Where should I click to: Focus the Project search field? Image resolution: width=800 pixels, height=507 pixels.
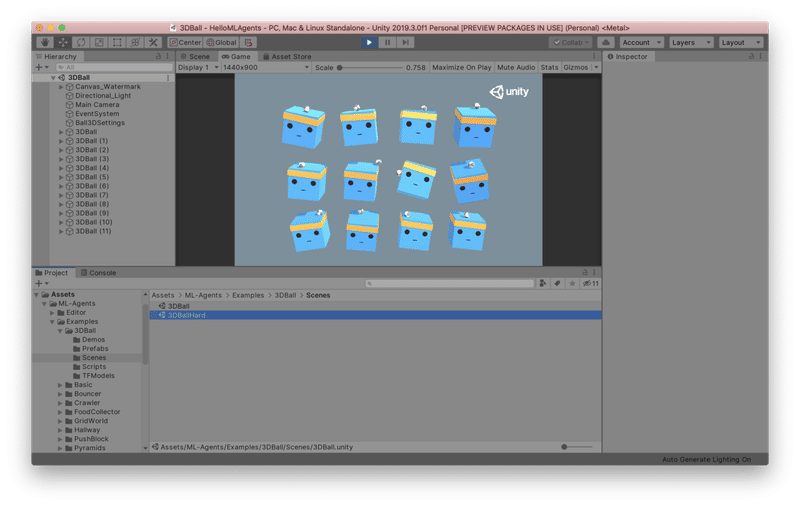449,284
